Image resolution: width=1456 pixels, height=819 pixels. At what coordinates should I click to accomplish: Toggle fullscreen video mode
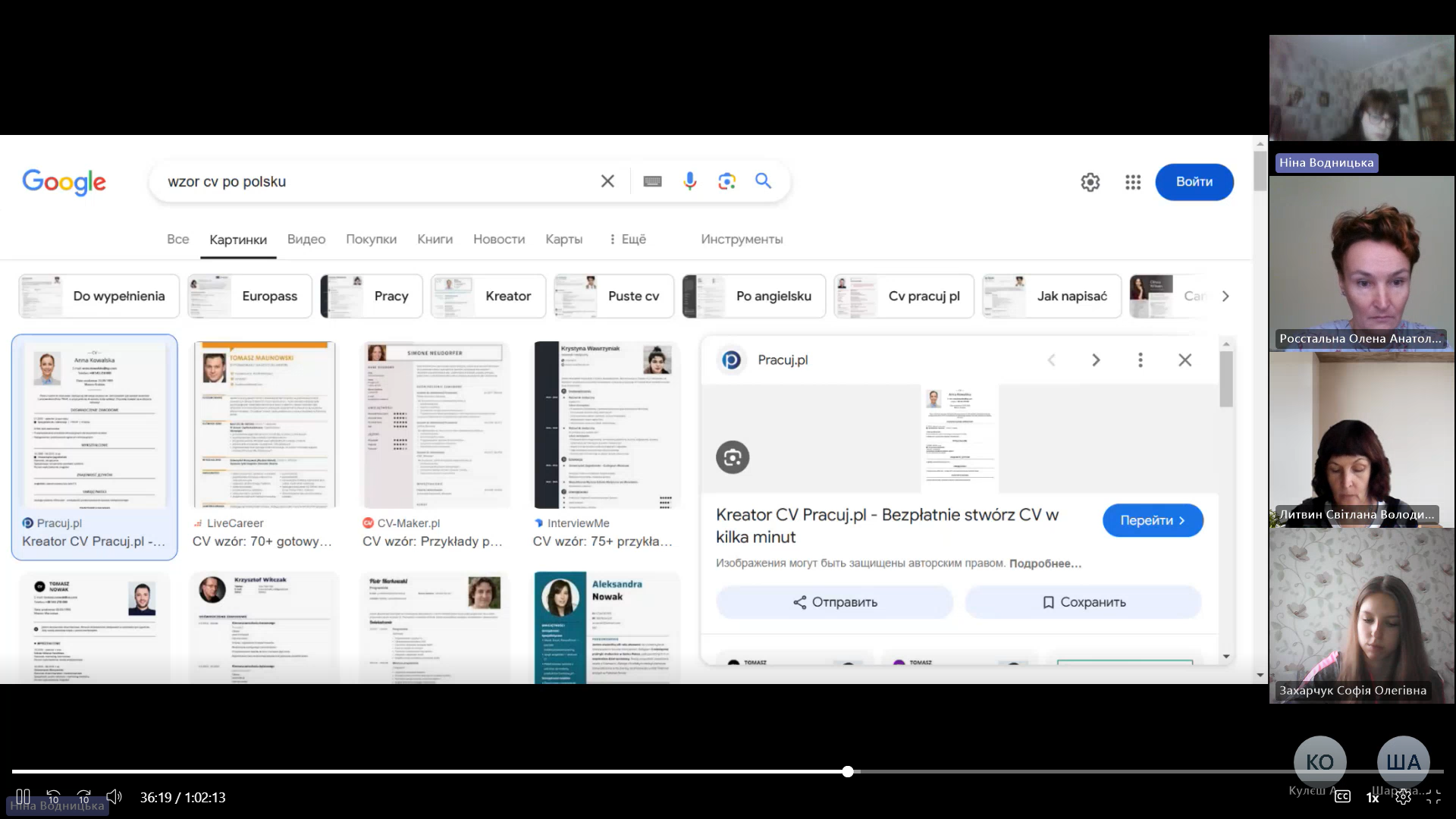coord(1433,797)
